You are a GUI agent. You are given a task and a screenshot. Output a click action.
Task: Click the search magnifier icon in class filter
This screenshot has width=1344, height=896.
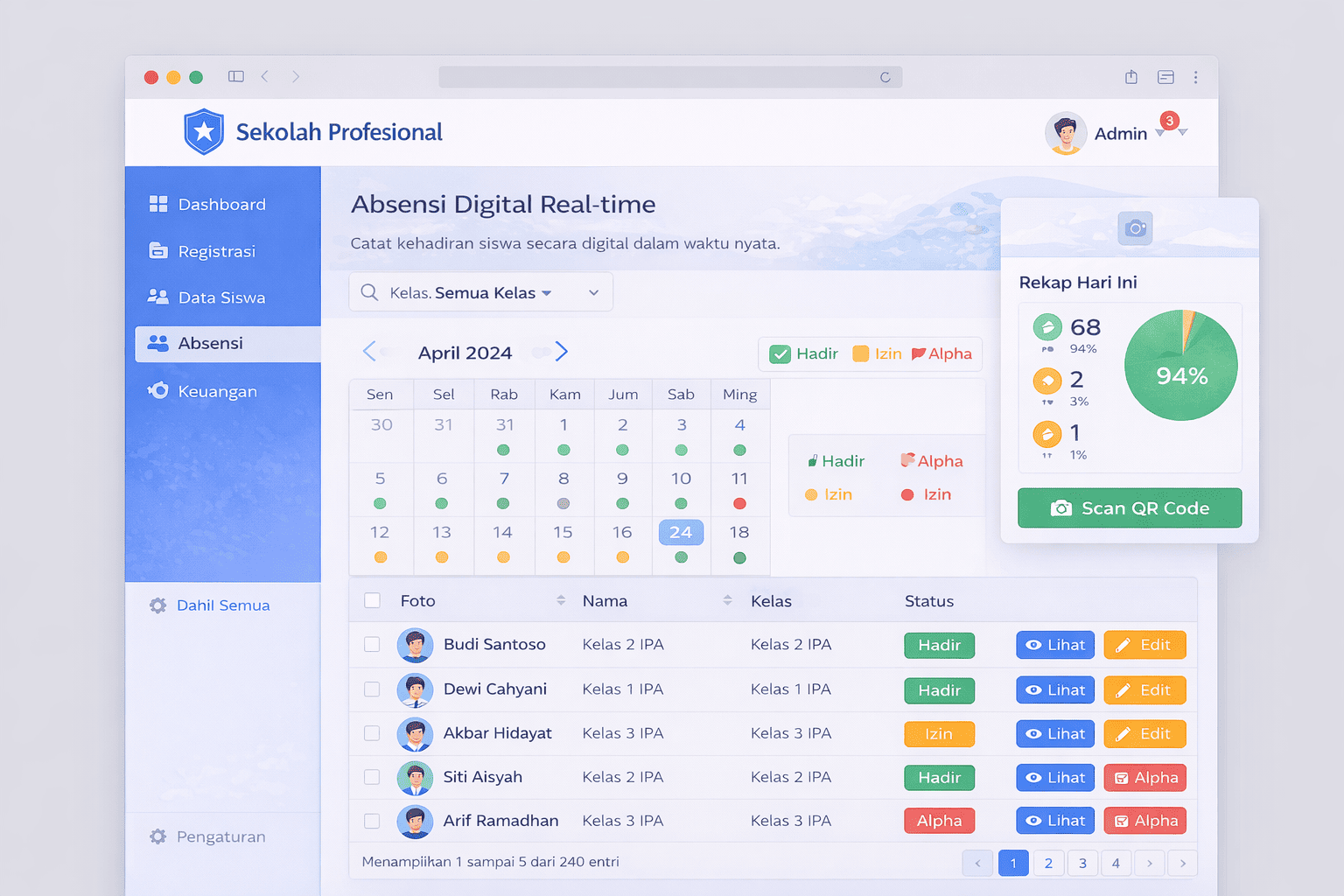pos(369,292)
